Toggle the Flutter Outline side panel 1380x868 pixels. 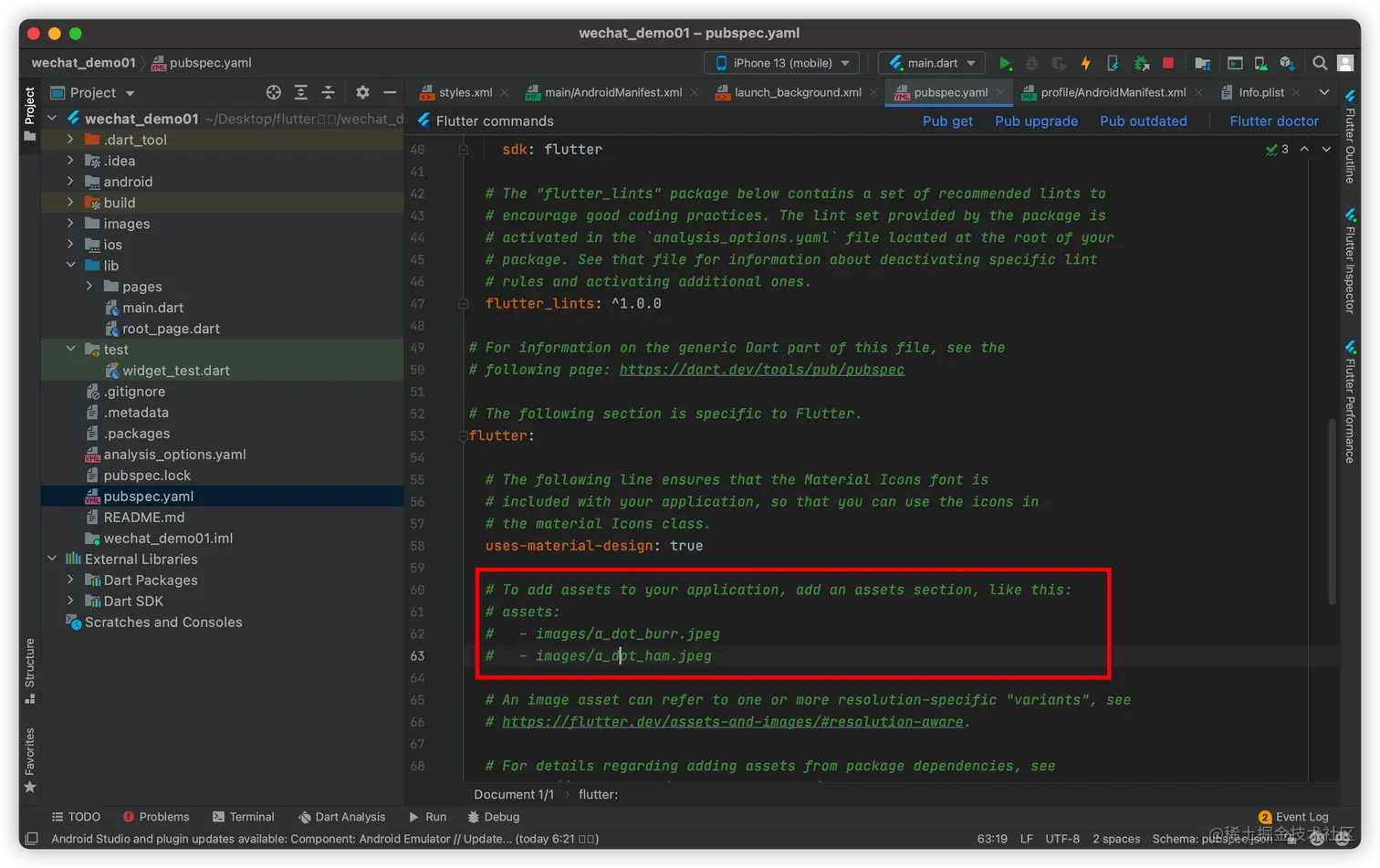(x=1350, y=137)
